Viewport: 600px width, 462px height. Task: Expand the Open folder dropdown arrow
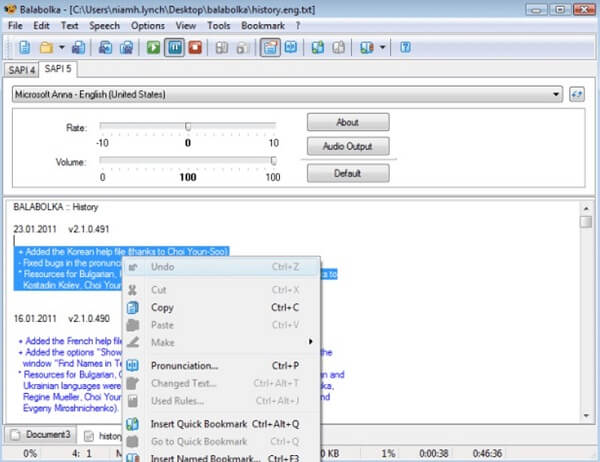click(62, 47)
